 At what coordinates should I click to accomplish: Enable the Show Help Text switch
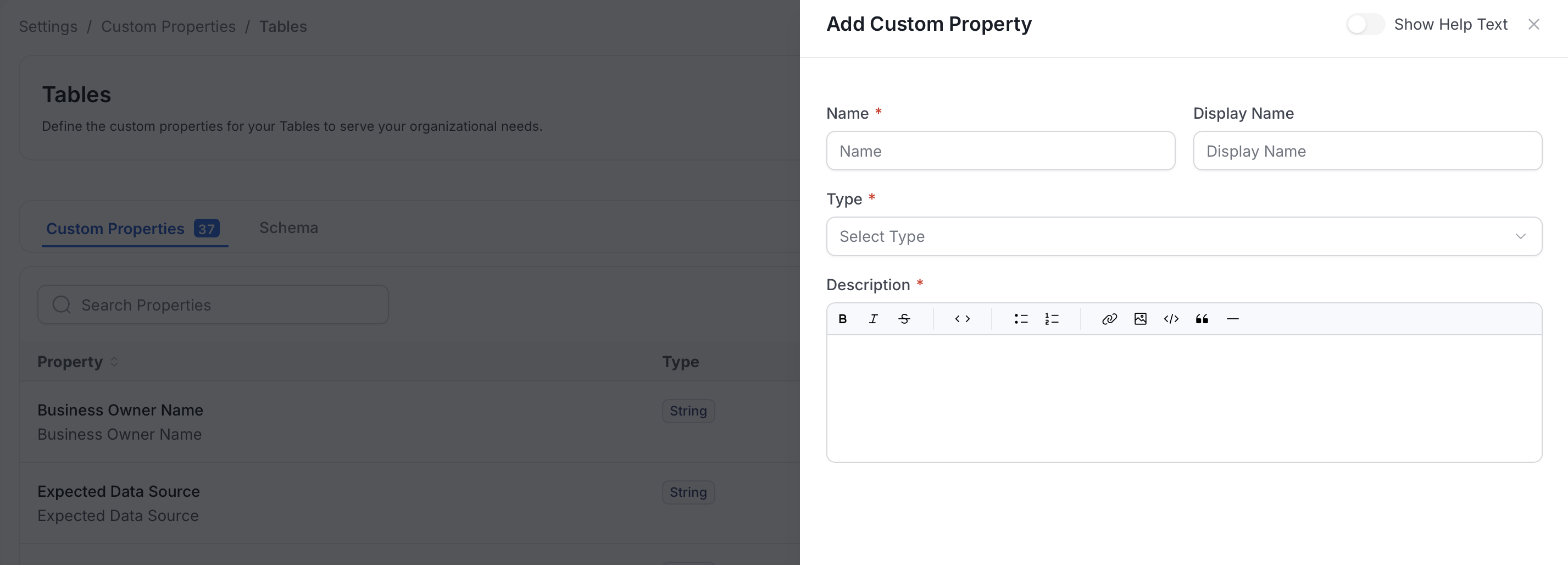1365,24
